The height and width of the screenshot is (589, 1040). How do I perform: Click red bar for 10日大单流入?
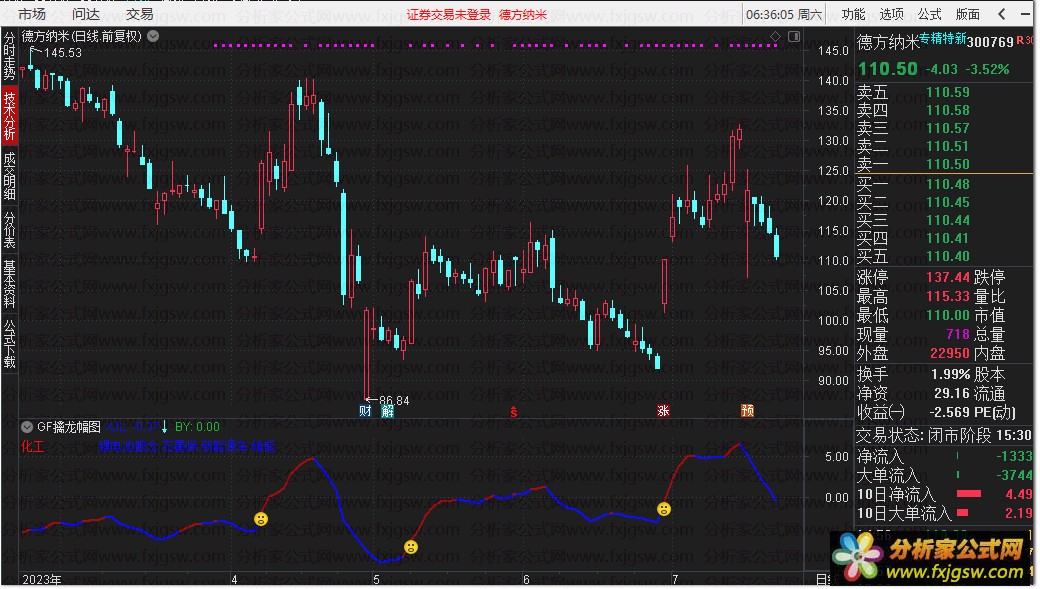(962, 512)
